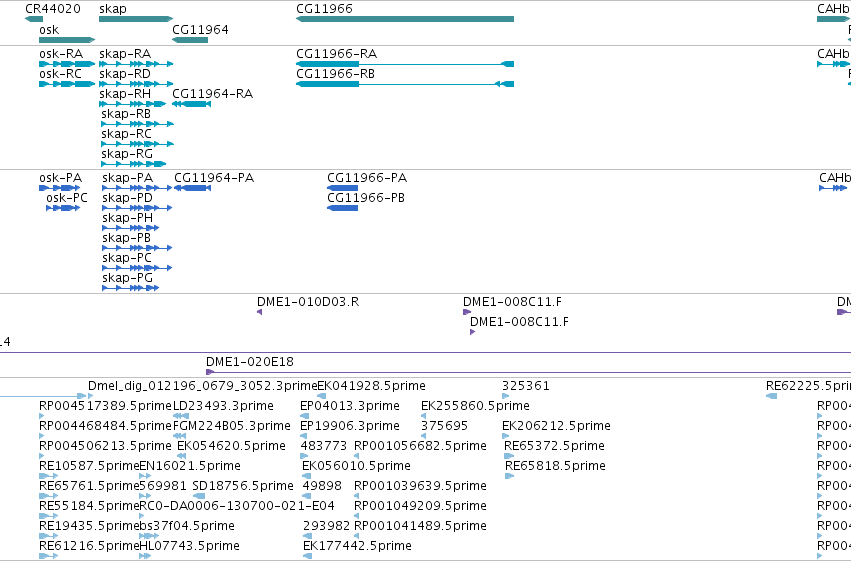
Task: Select the skap-PC protein feature
Action: [137, 269]
